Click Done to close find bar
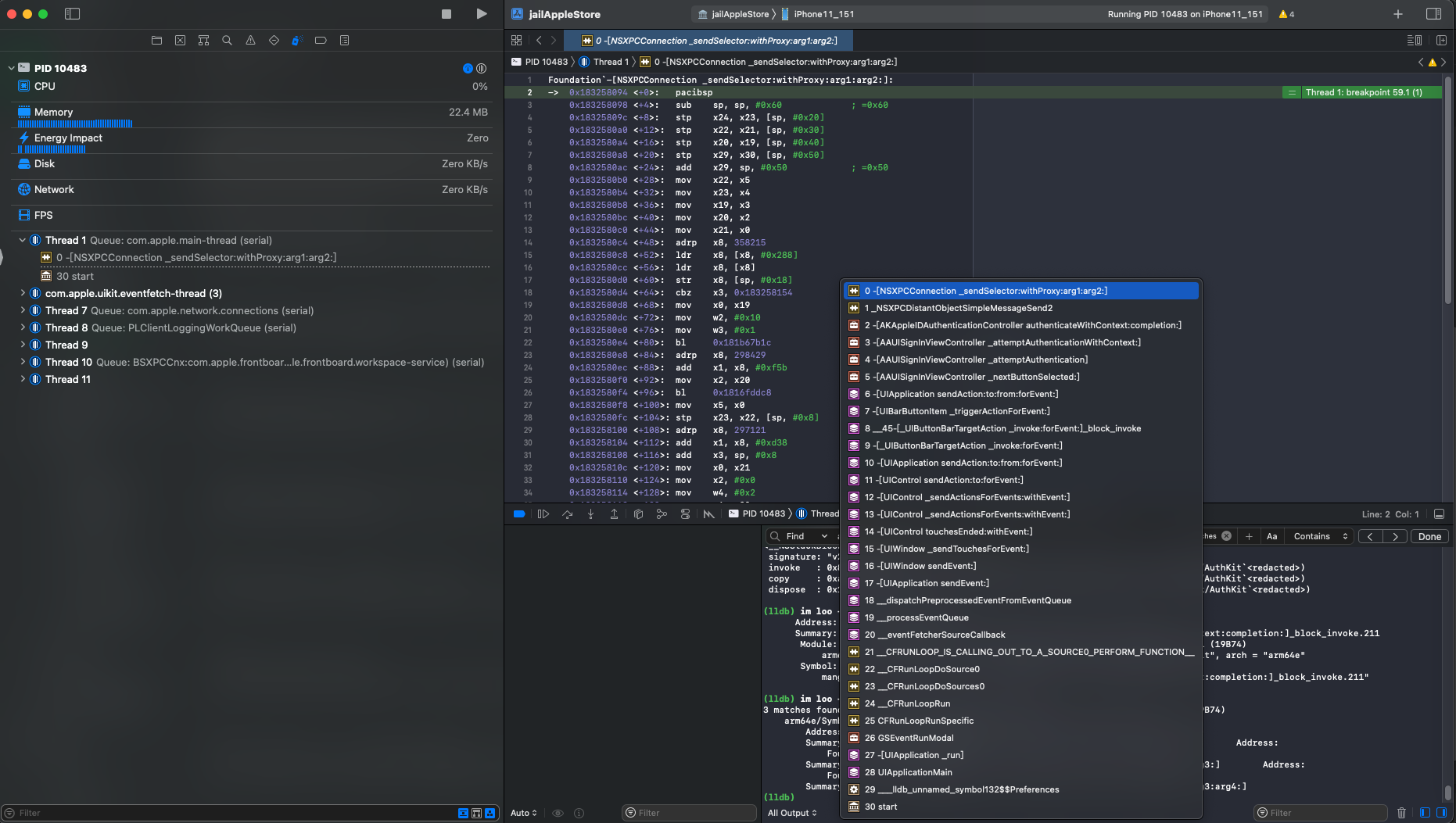1456x823 pixels. coord(1429,536)
